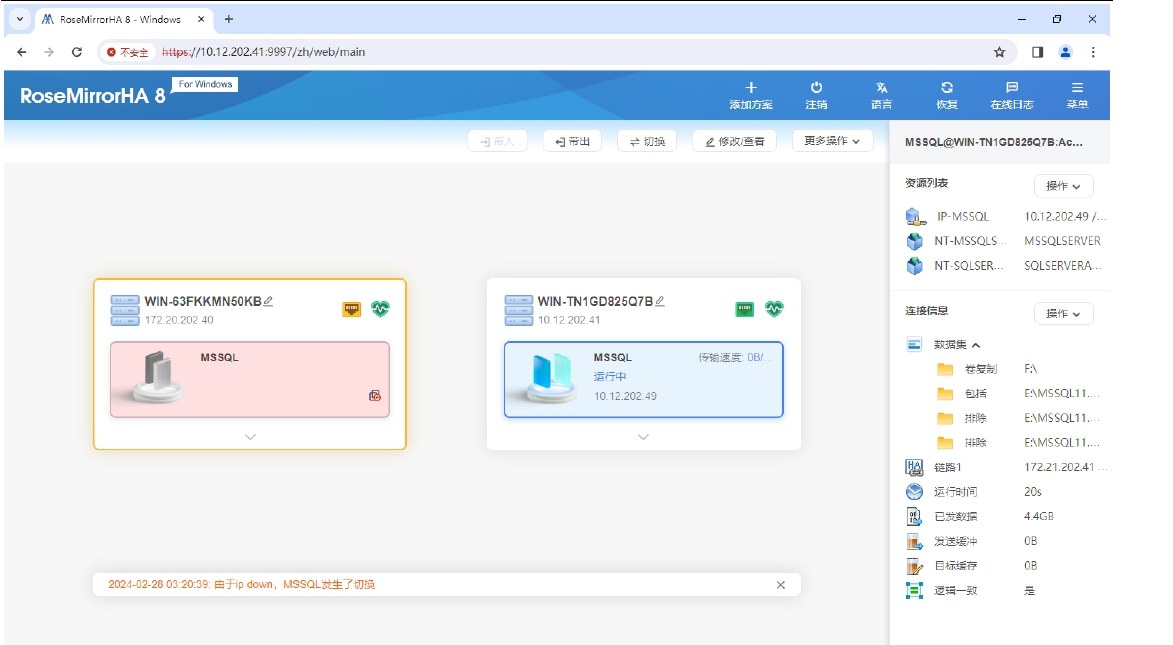Bookmark this page with the star
Image resolution: width=1173 pixels, height=645 pixels.
(x=999, y=52)
